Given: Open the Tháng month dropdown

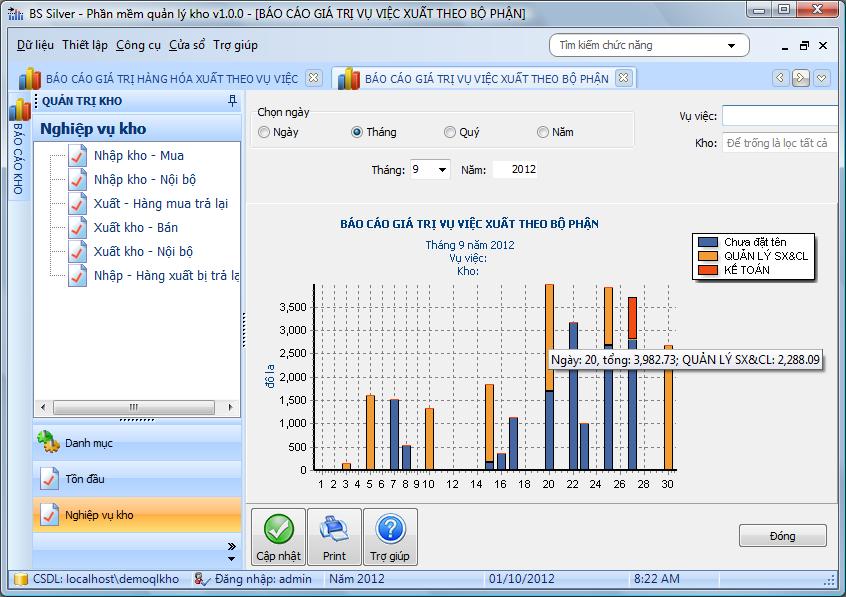Looking at the screenshot, I should click(x=442, y=170).
